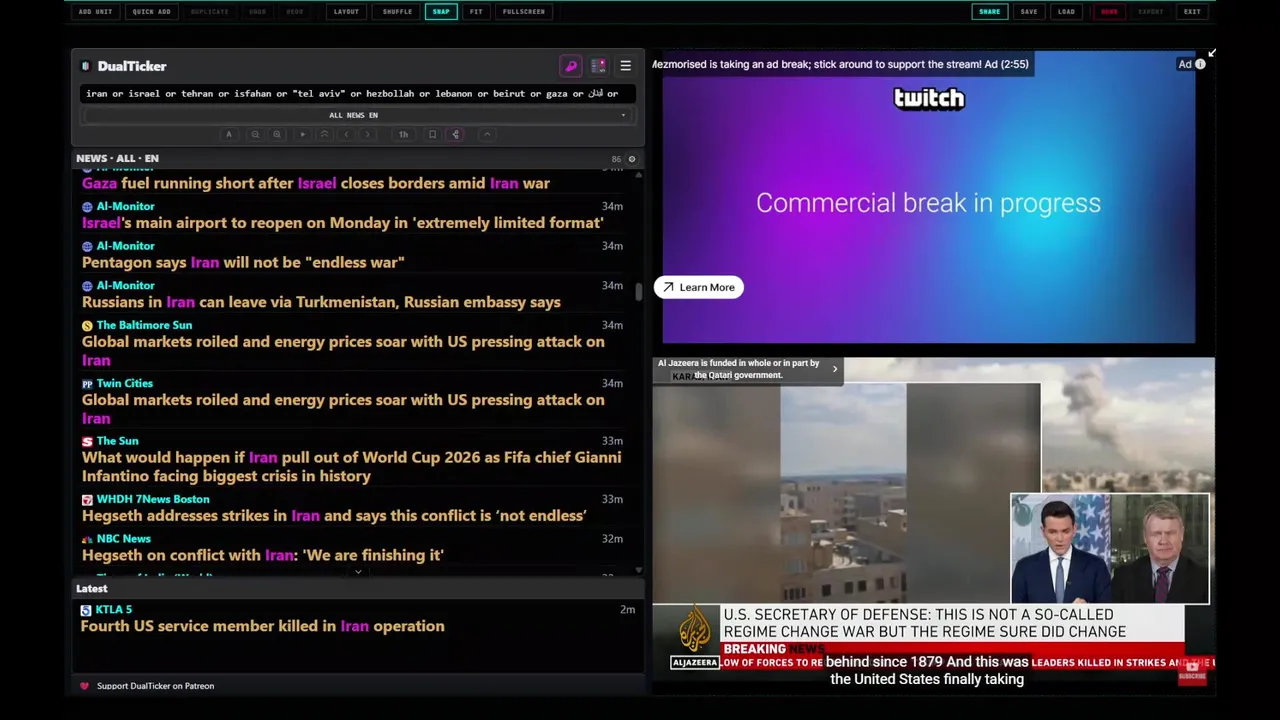This screenshot has height=720, width=1280.
Task: Click QUICK ADD in the top bar
Action: click(x=151, y=12)
